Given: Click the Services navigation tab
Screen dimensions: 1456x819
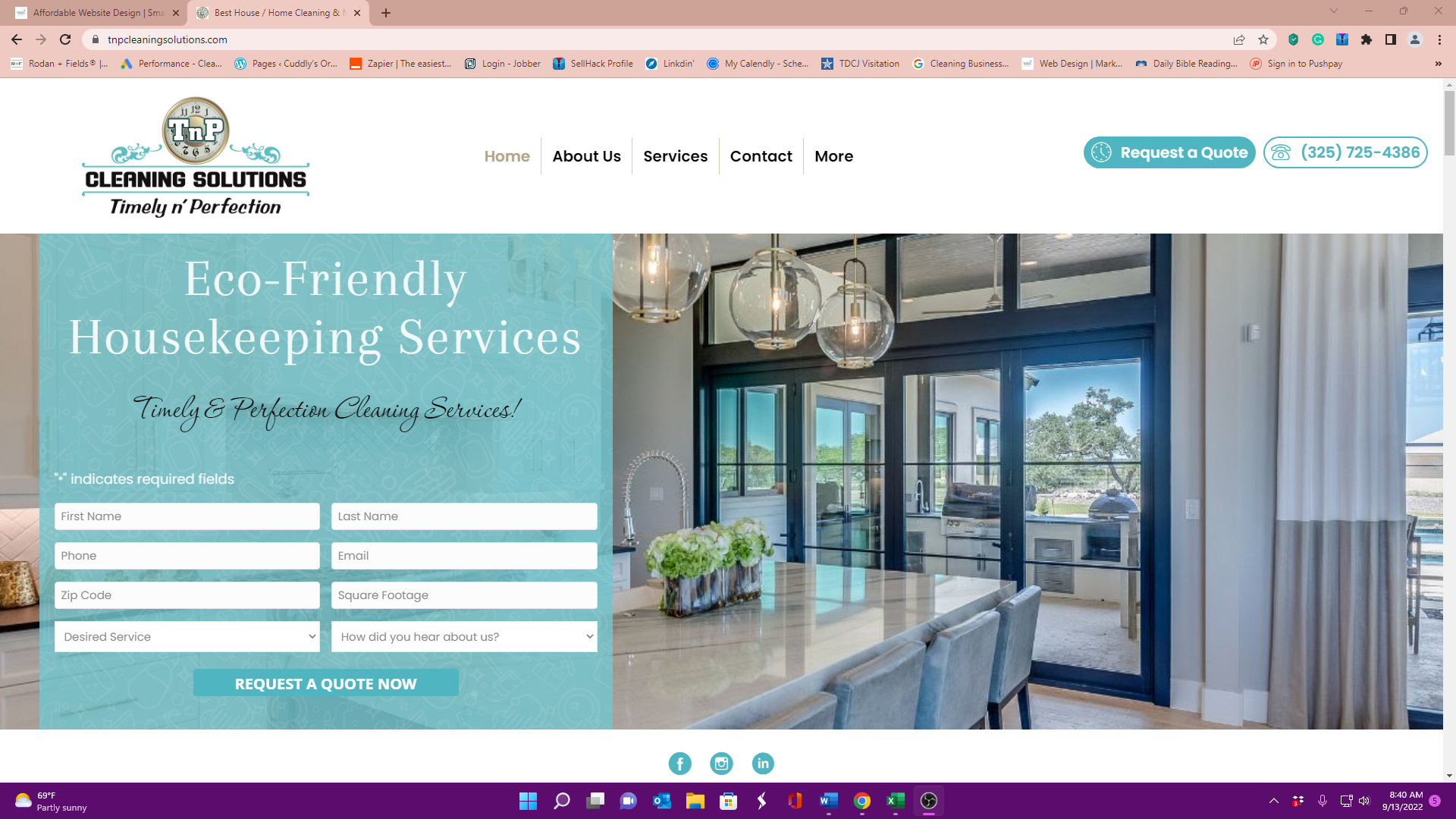Looking at the screenshot, I should click(675, 156).
